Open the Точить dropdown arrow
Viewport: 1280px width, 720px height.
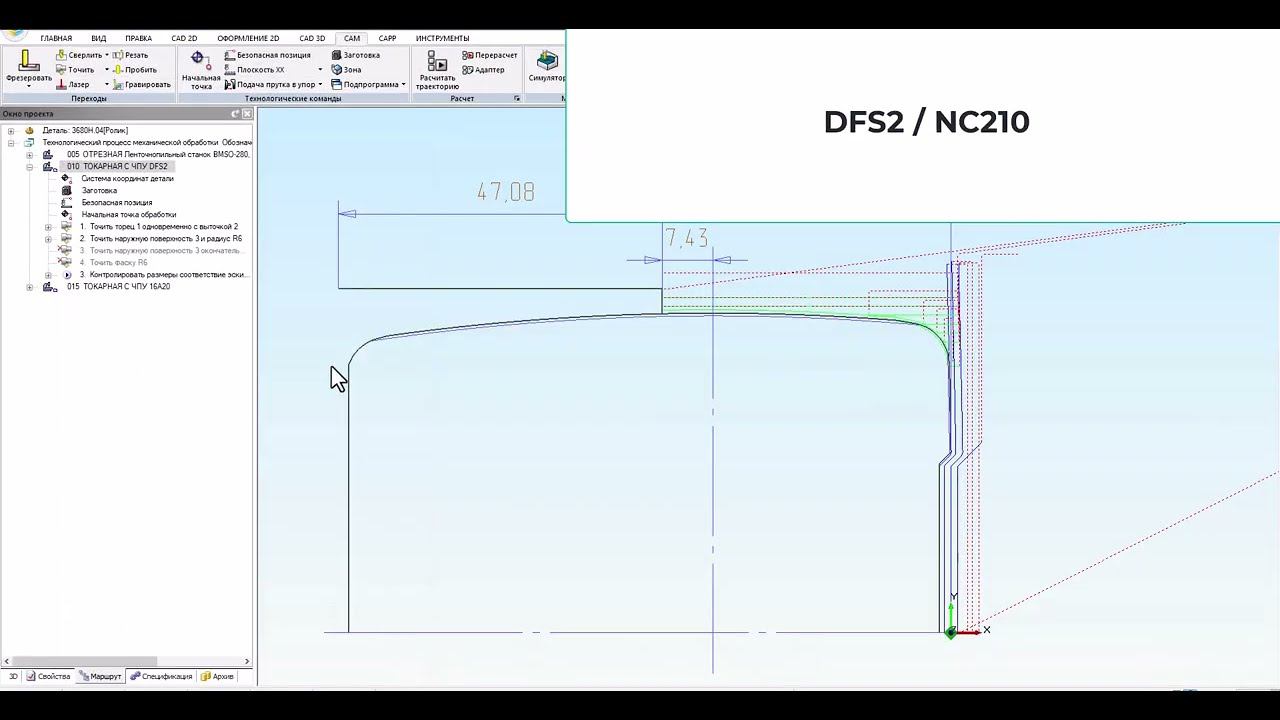coord(107,70)
